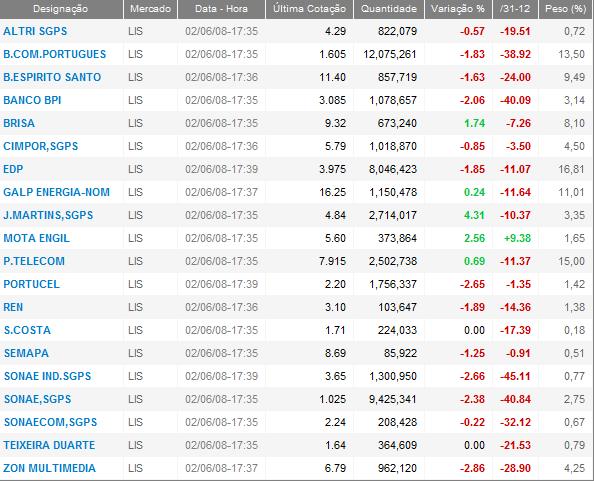Select the 103,647 quantity cell
The image size is (594, 482).
(397, 307)
